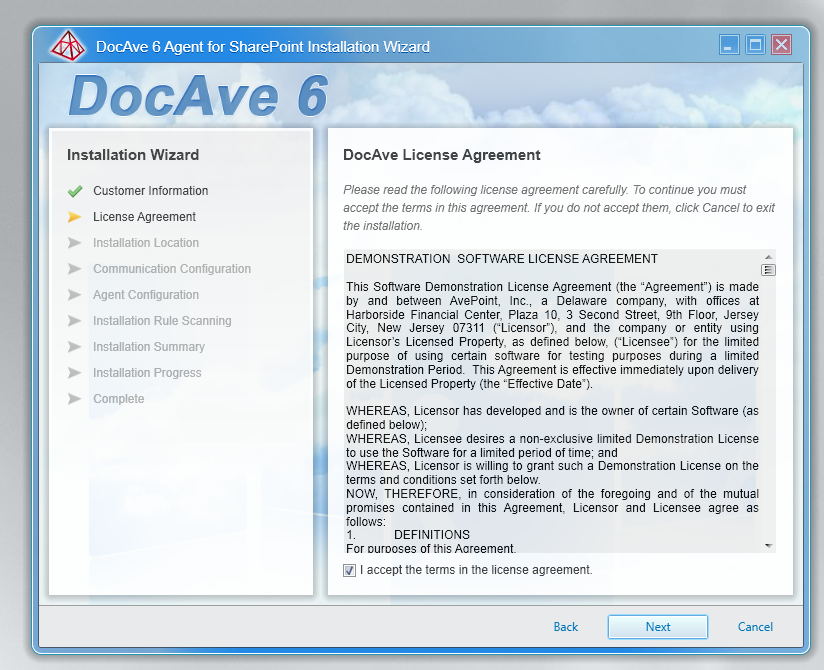
Task: Select the Communication Configuration step
Action: pyautogui.click(x=171, y=268)
